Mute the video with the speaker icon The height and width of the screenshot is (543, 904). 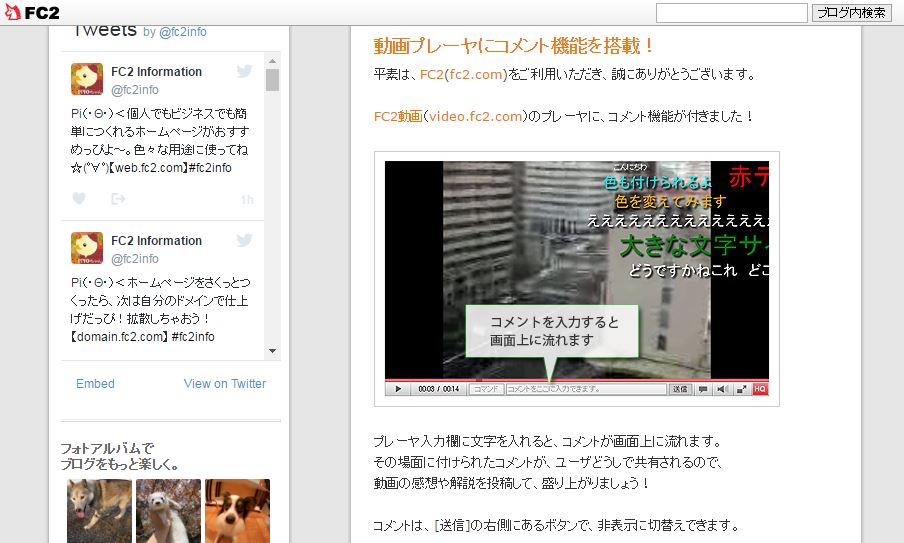(x=722, y=389)
